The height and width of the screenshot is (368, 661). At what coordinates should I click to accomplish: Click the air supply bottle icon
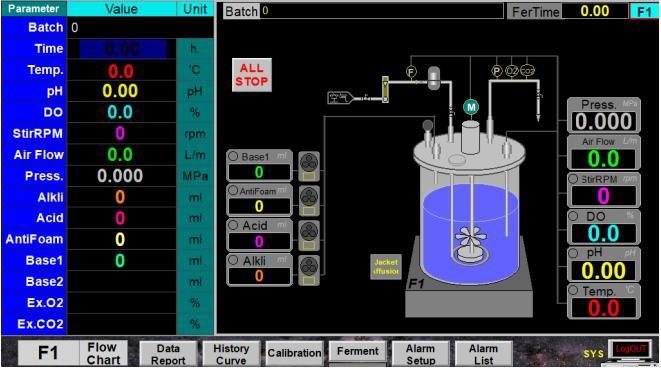341,98
